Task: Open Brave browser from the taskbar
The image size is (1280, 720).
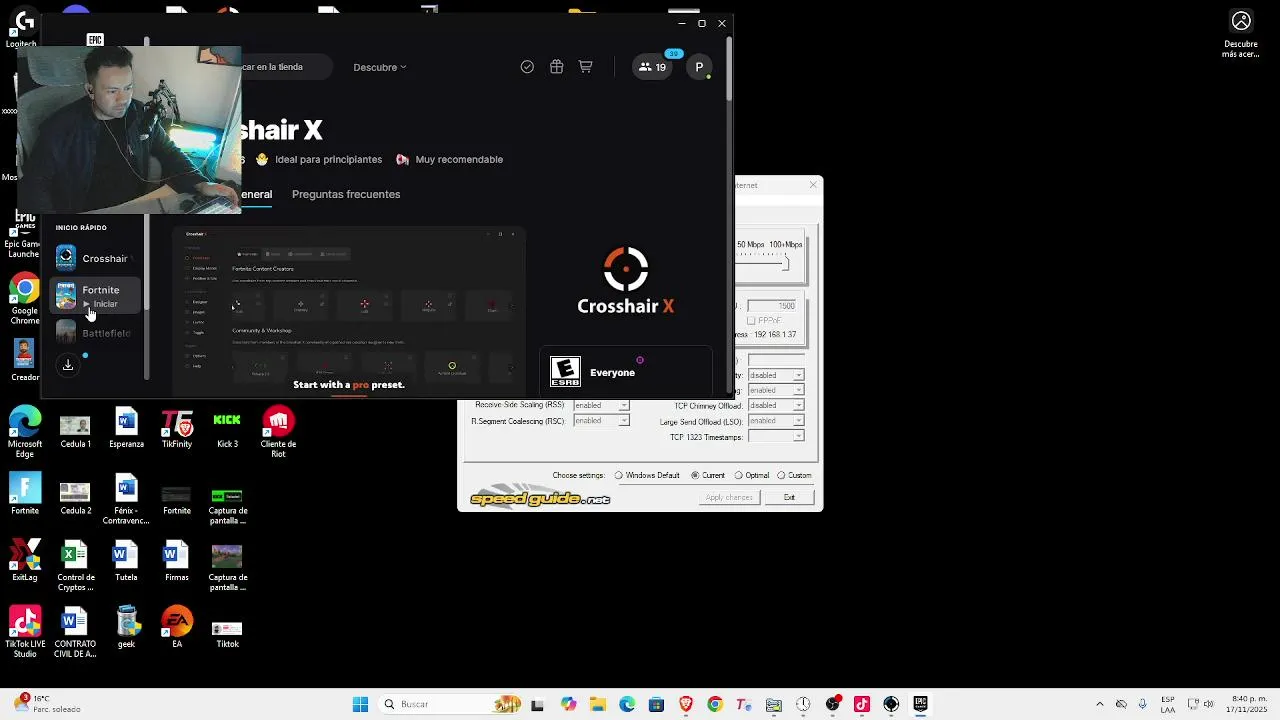Action: point(686,704)
